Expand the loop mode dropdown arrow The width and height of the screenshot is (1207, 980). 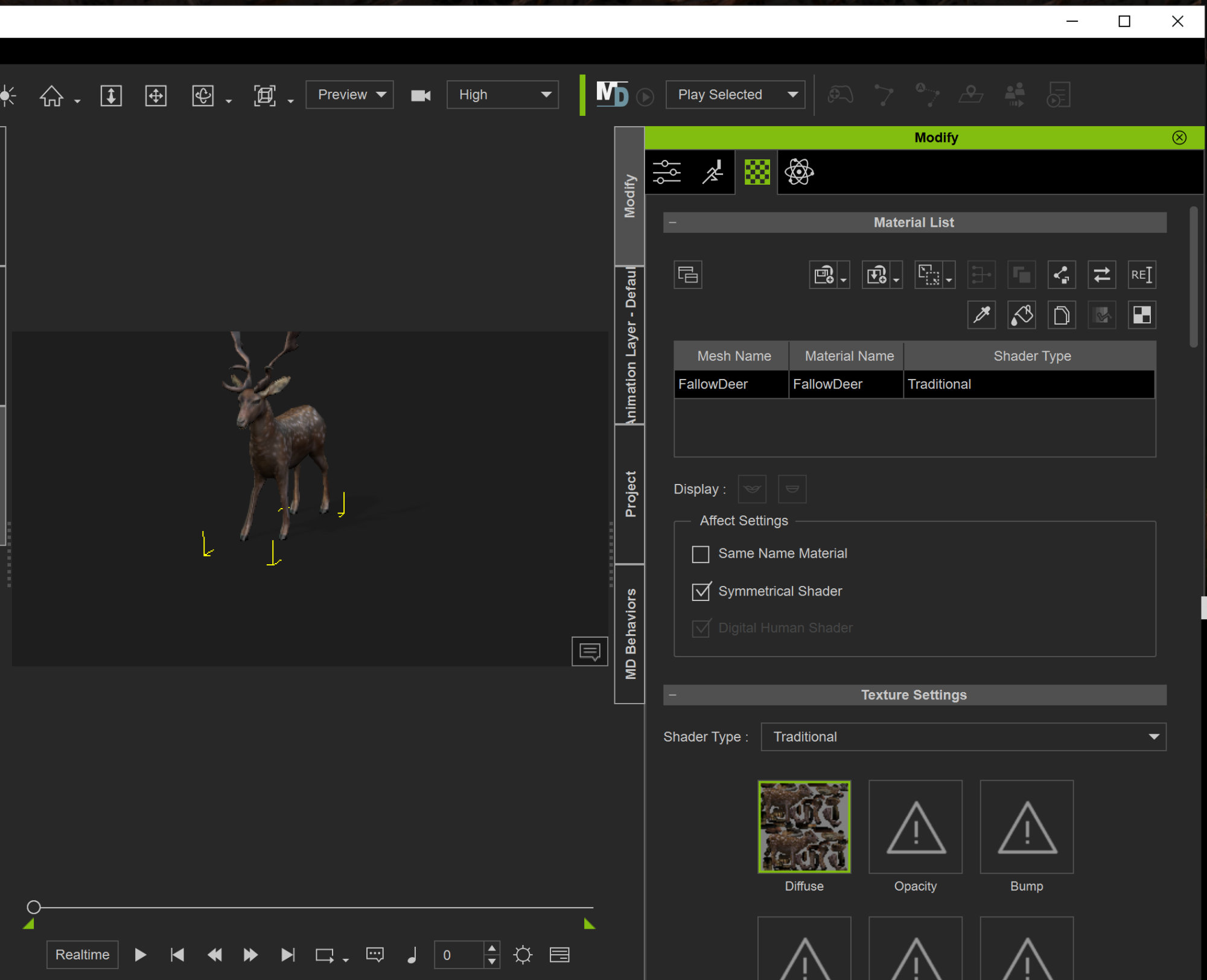coord(345,960)
